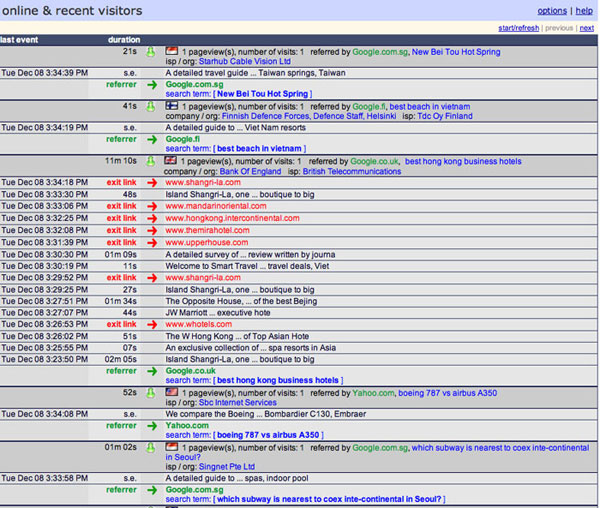Go to the next page of visitors
Screen dimensions: 600x508
coord(587,28)
